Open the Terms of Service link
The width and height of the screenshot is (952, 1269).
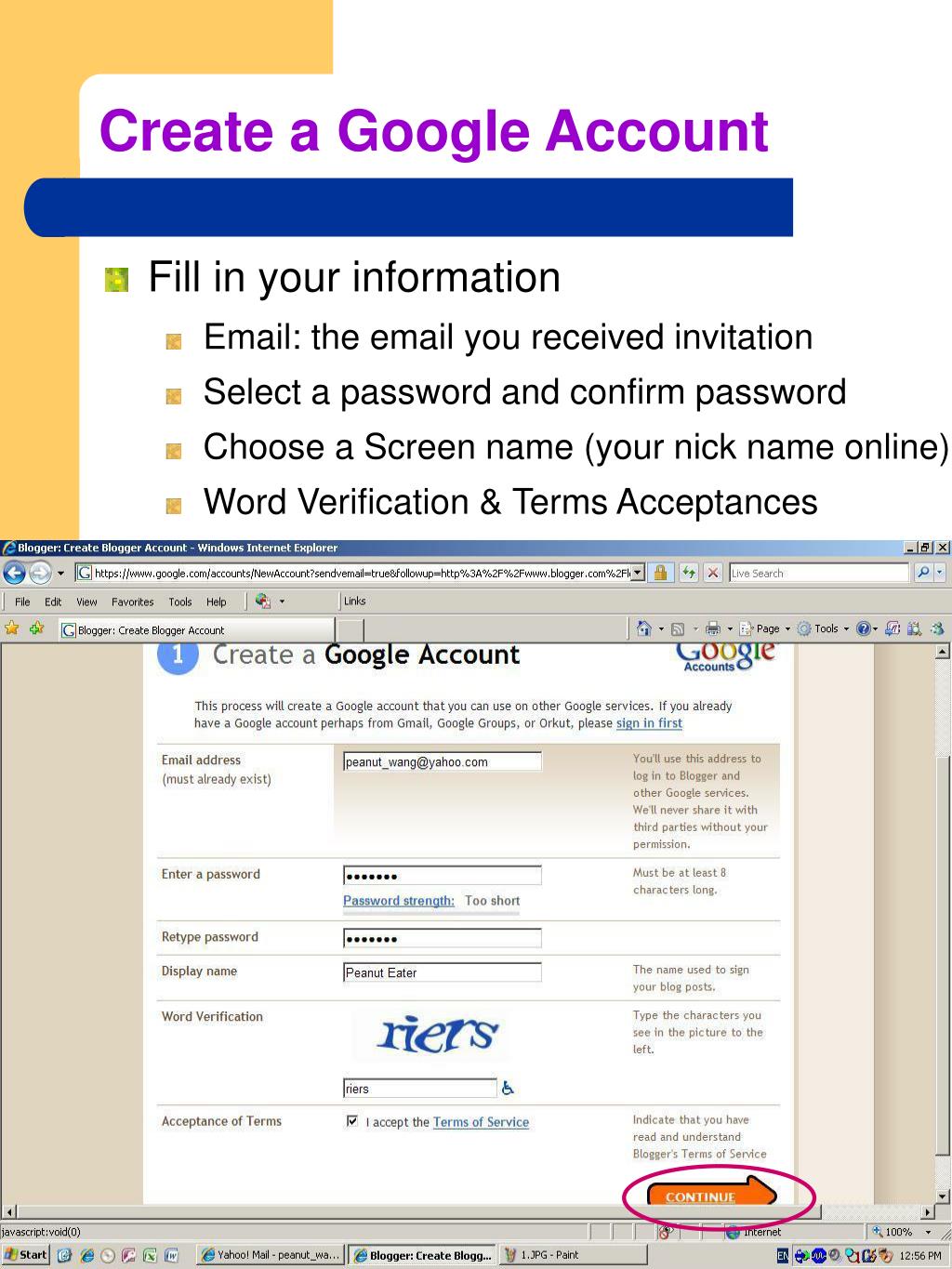coord(481,1122)
